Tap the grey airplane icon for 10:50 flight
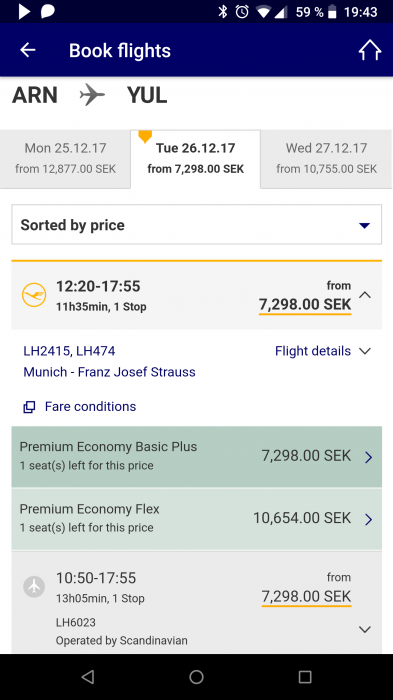Screen dimensions: 393x700 point(34,587)
